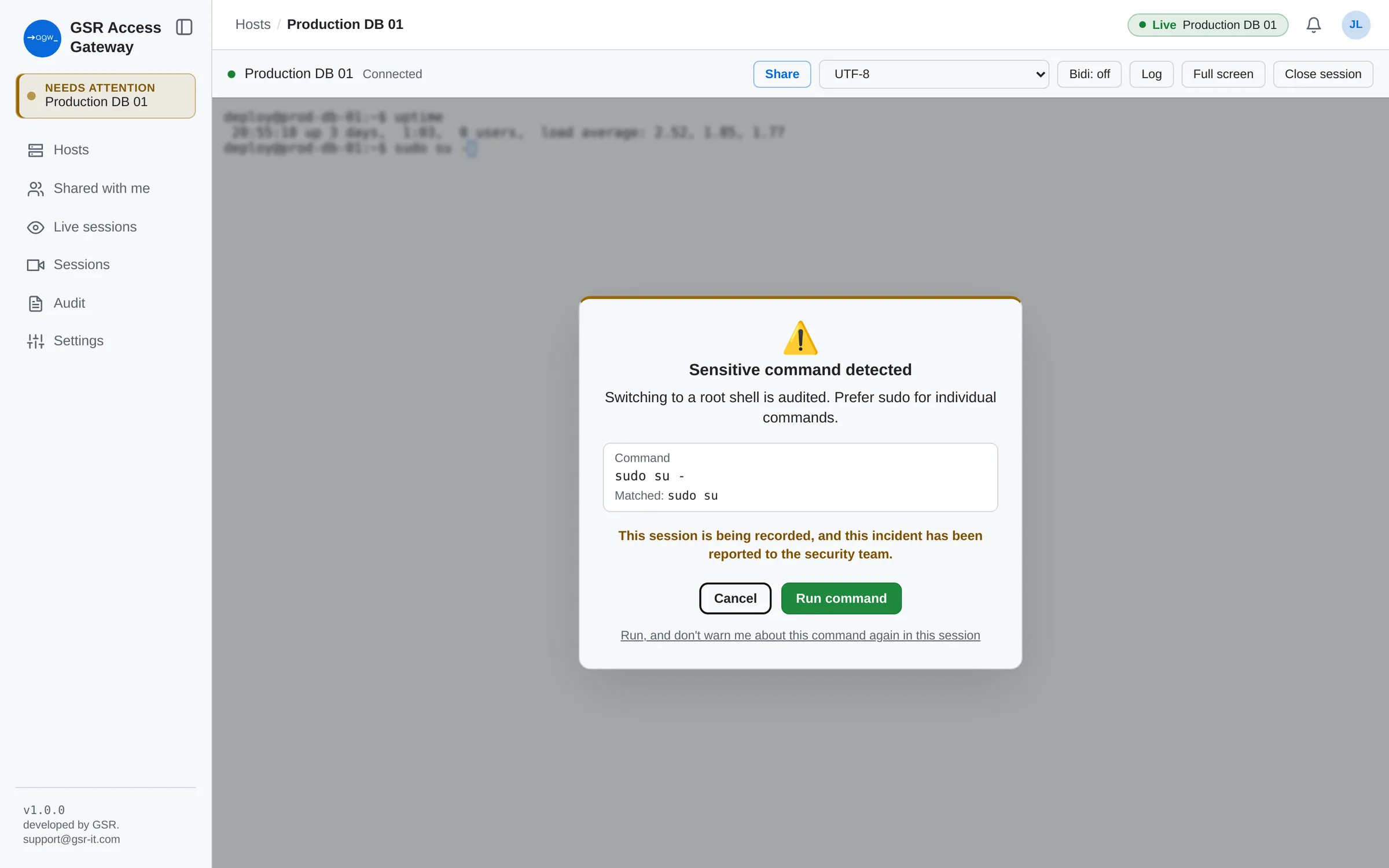Click the Production DB 01 breadcrumb title
The width and height of the screenshot is (1389, 868).
point(345,24)
